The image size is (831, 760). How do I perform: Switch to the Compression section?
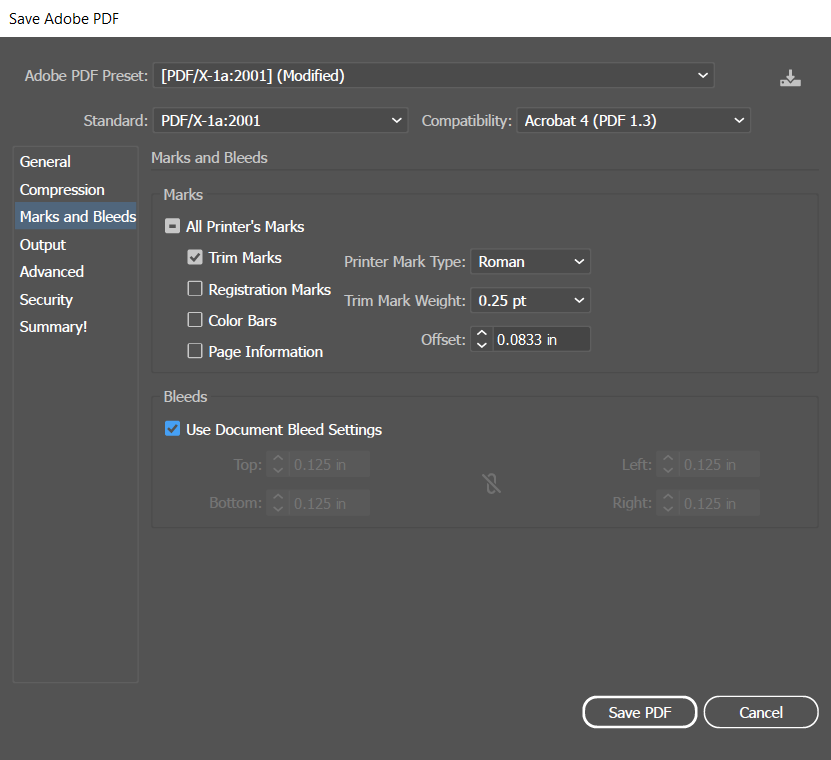[x=75, y=189]
